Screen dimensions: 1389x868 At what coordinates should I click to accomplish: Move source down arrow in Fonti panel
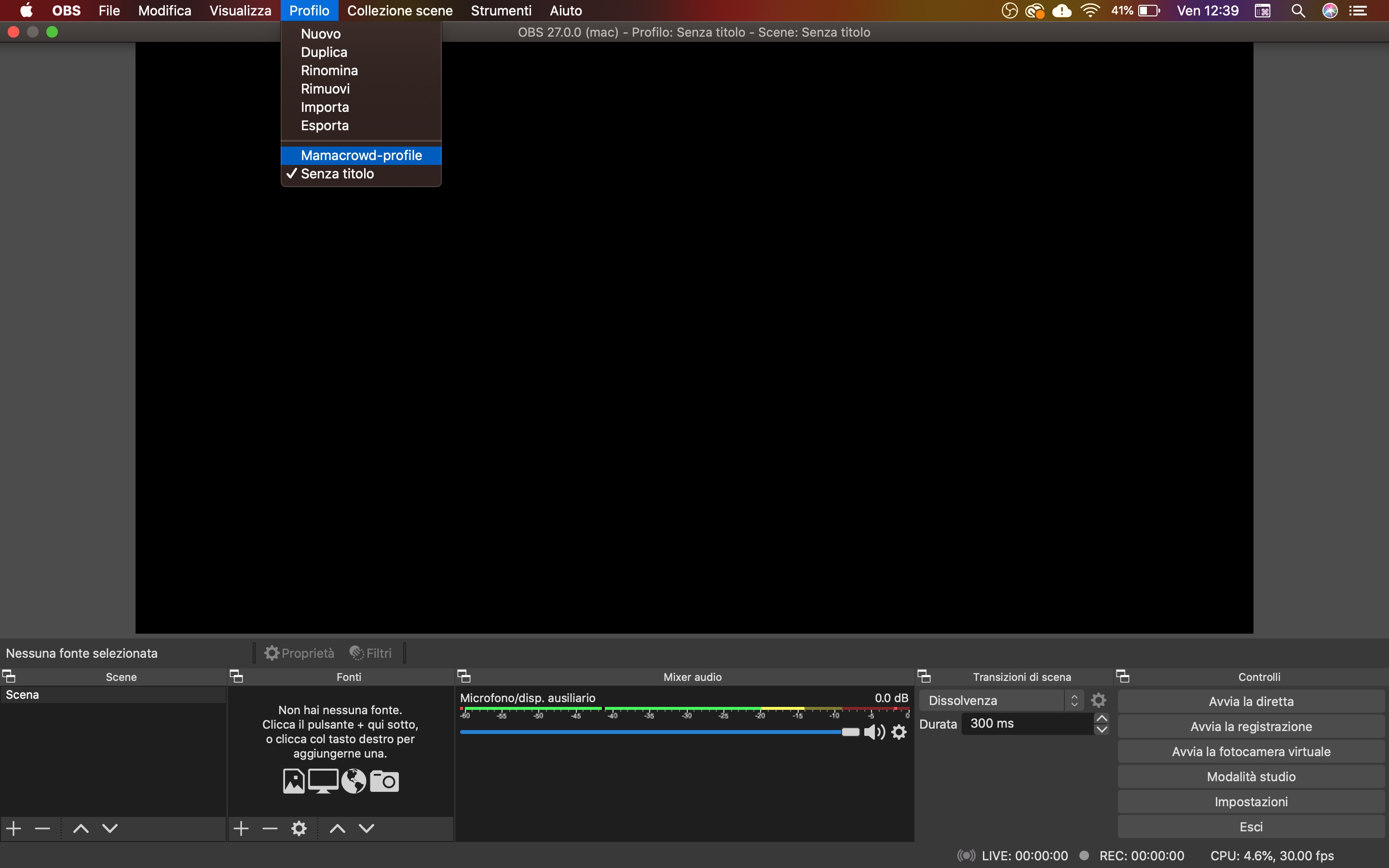[x=367, y=828]
